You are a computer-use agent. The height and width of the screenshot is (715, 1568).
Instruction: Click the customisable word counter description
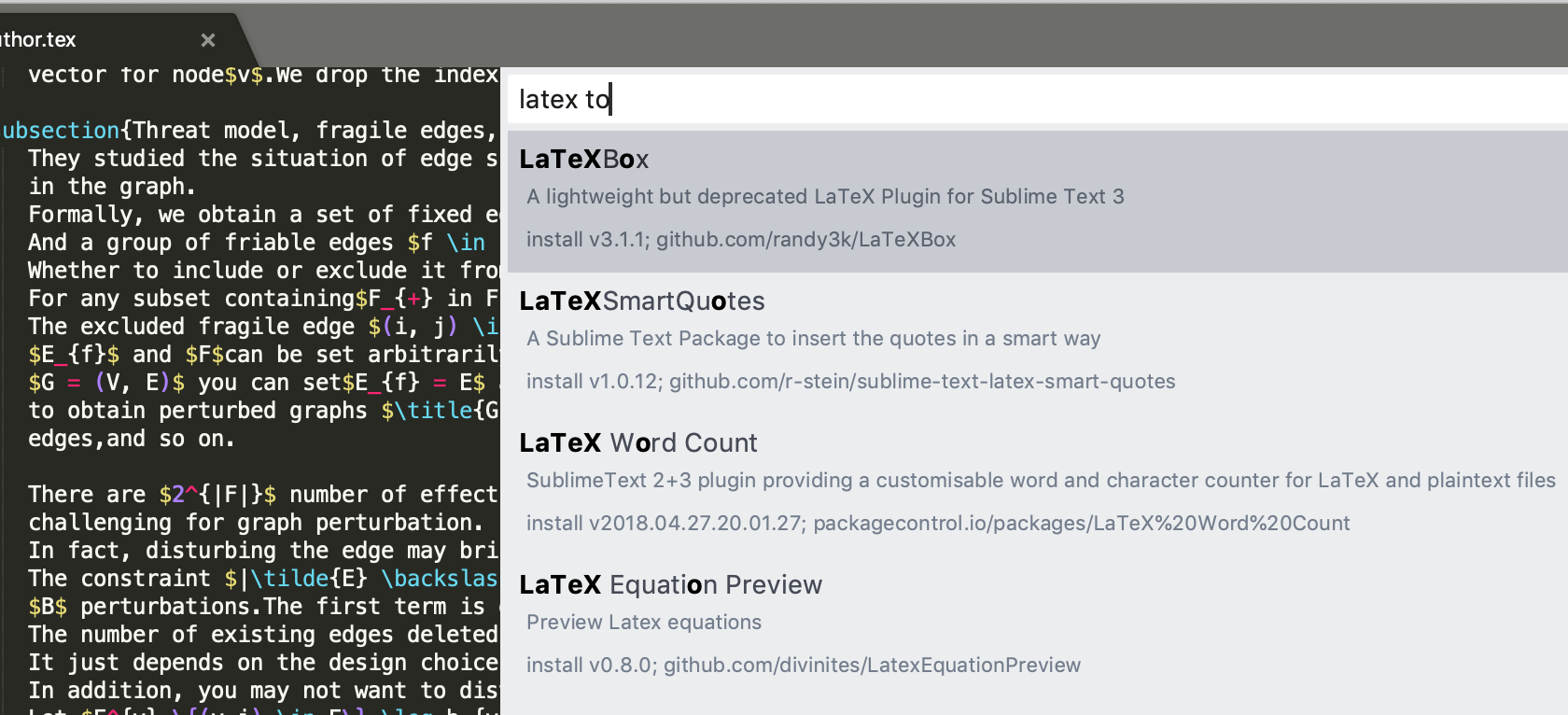1041,481
